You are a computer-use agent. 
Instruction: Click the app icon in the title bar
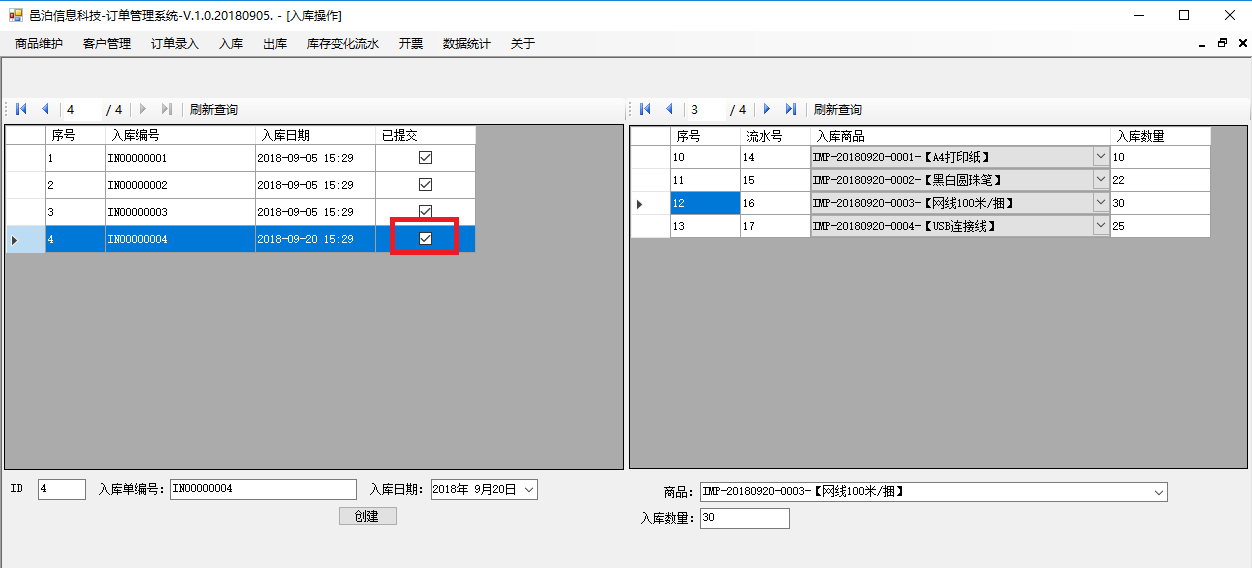[15, 15]
